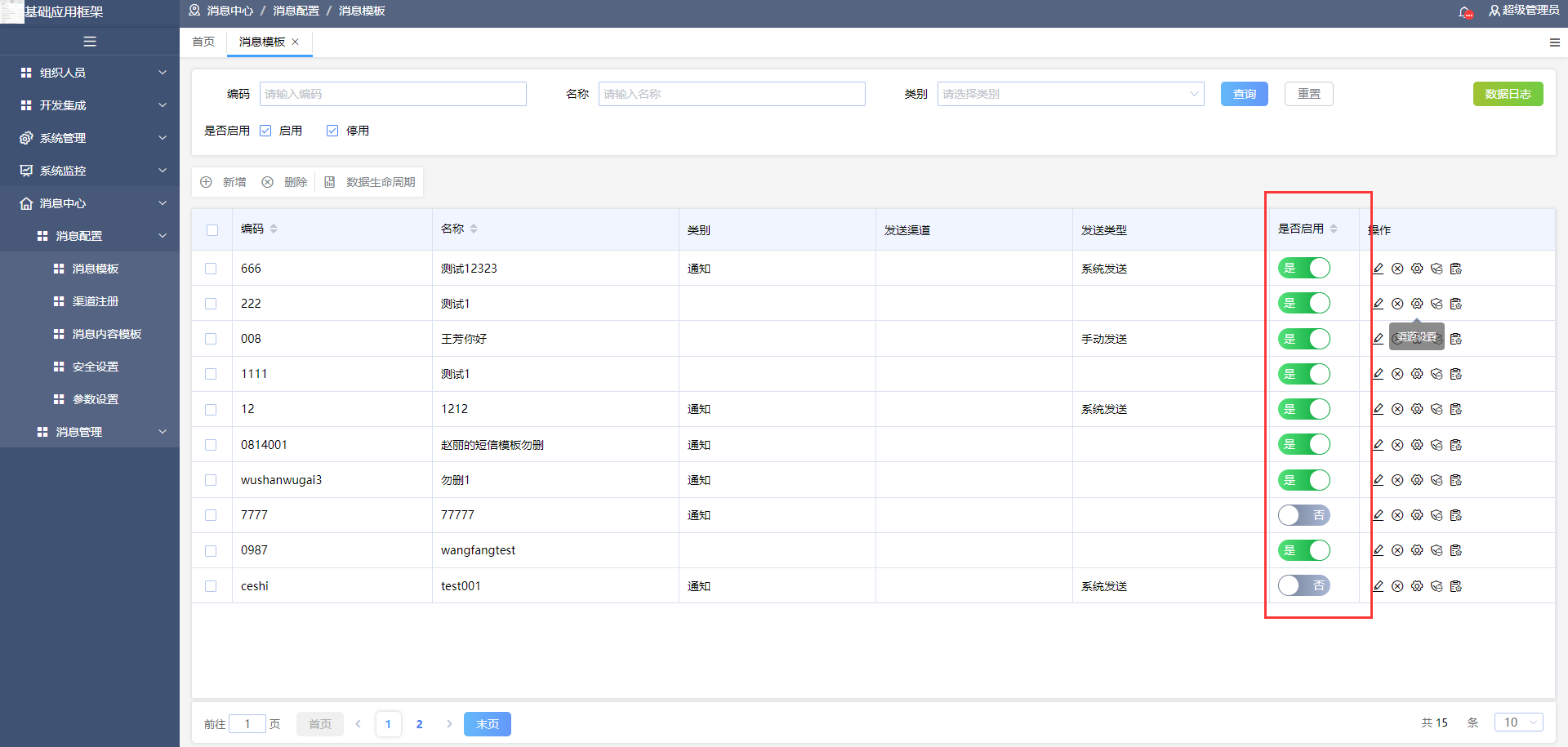
Task: Click the clipboard icon in row 12
Action: coord(1456,409)
